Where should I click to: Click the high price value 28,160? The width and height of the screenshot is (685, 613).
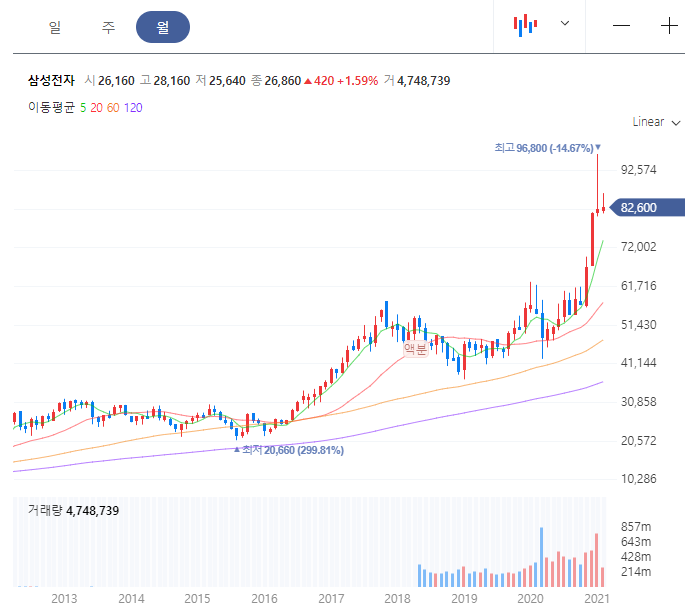tap(172, 81)
